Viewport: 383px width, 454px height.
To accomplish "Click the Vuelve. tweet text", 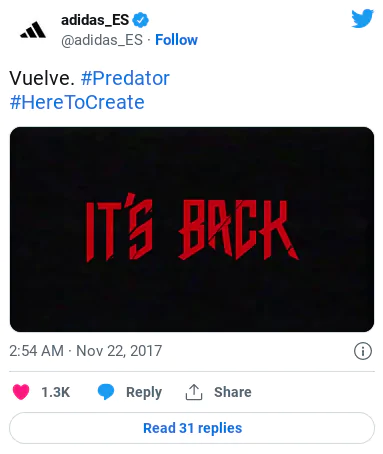I will click(42, 78).
